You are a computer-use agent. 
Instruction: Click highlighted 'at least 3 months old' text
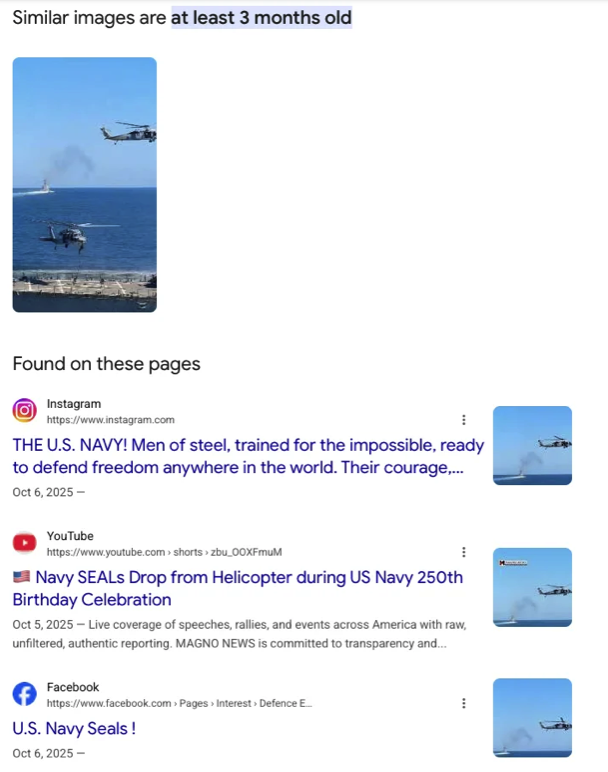tap(261, 18)
